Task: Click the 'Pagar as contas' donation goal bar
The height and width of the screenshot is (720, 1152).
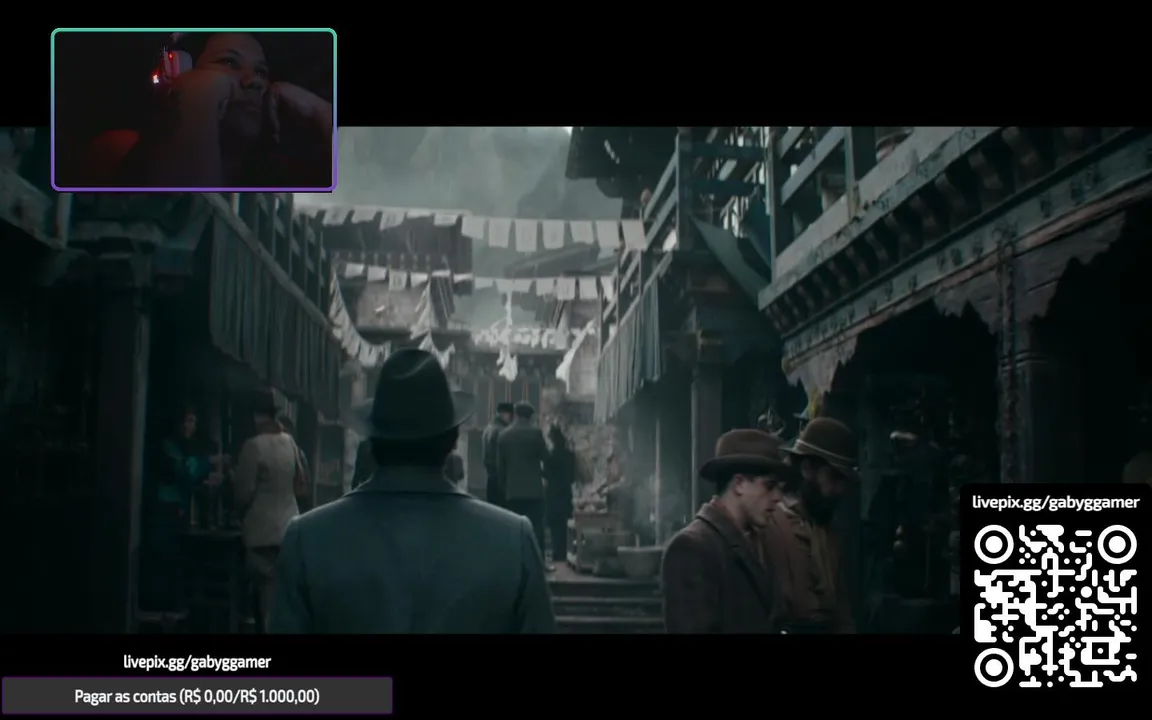Action: click(197, 696)
